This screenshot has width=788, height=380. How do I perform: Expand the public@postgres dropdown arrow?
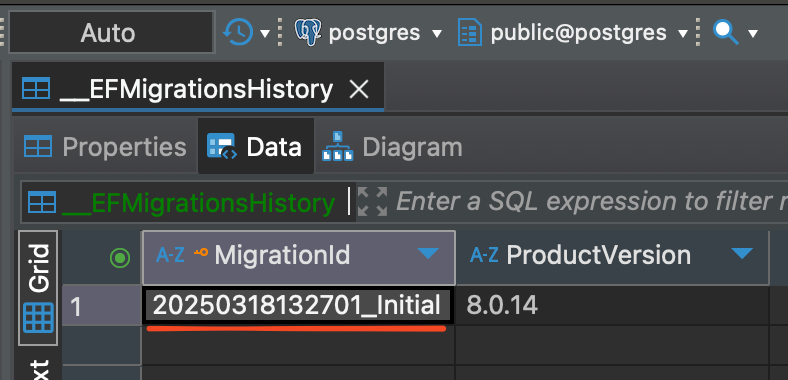[682, 34]
